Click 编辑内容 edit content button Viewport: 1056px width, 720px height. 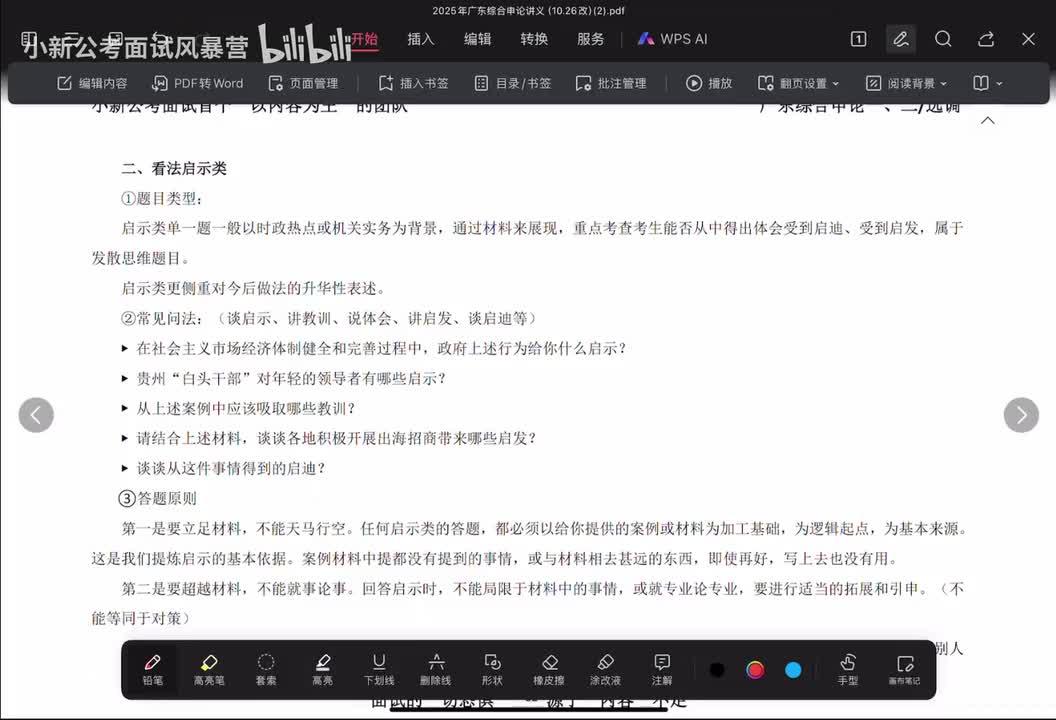[x=92, y=83]
